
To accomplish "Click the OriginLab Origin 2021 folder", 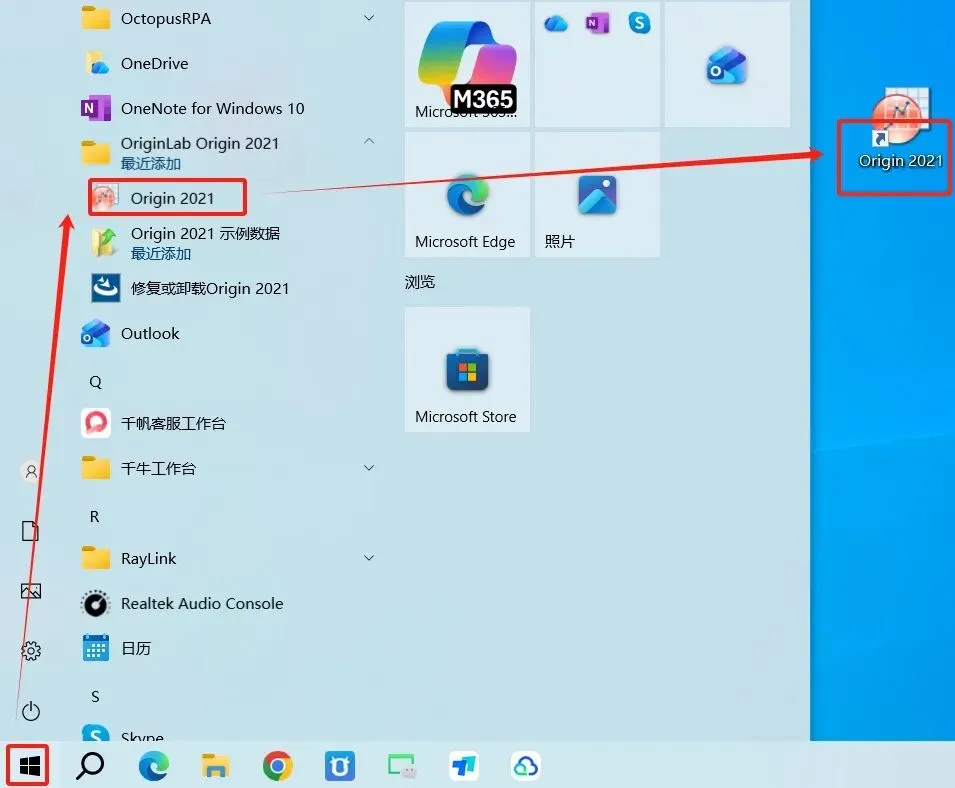I will pyautogui.click(x=228, y=152).
